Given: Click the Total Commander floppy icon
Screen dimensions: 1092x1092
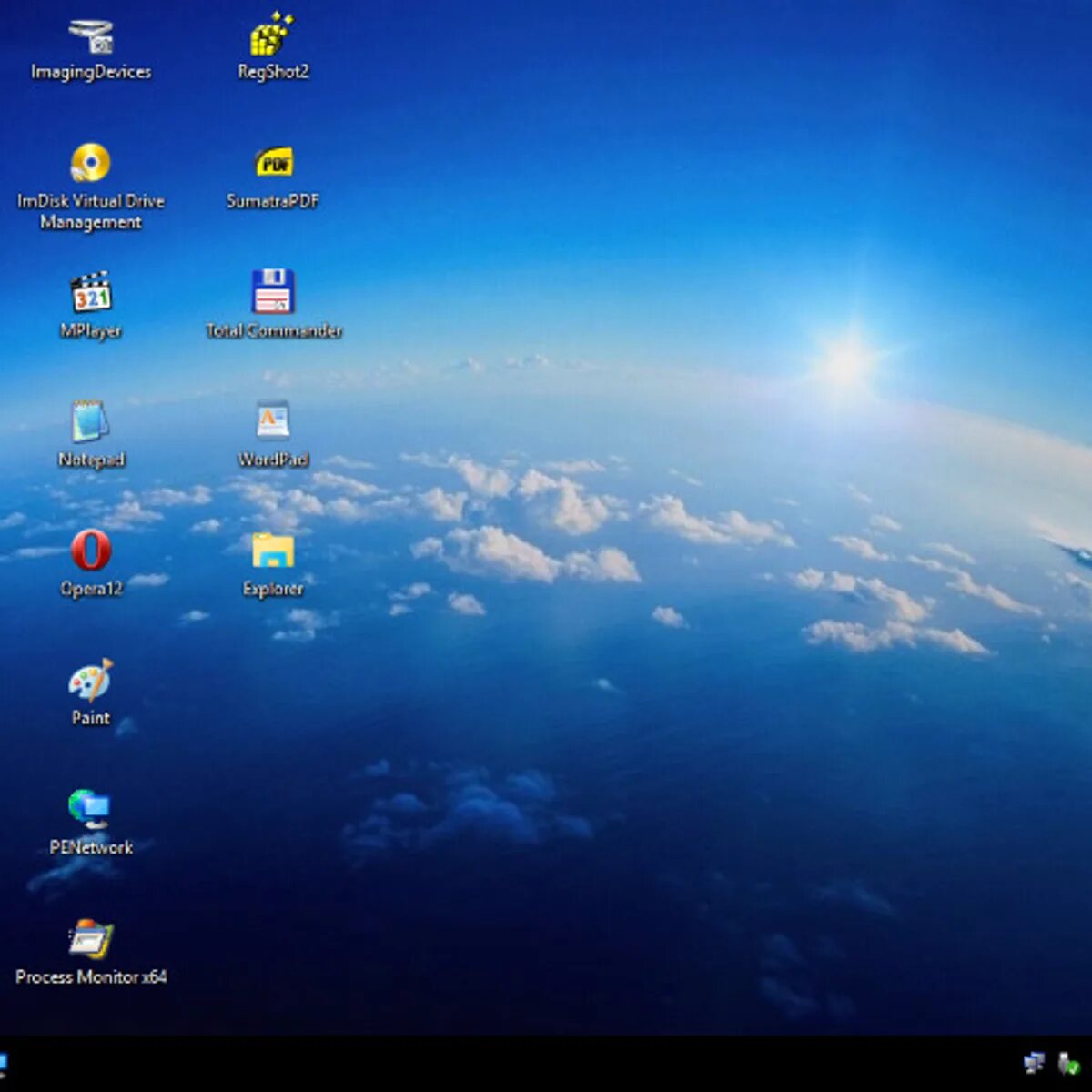Looking at the screenshot, I should [x=273, y=291].
